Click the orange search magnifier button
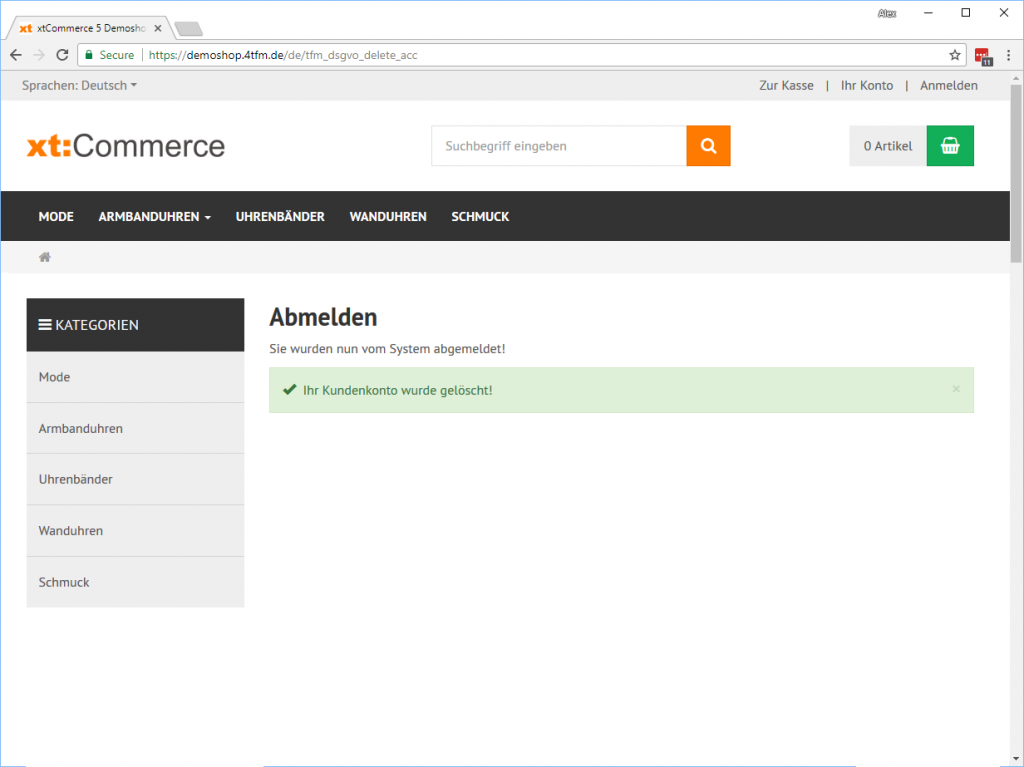1024x767 pixels. click(x=708, y=146)
